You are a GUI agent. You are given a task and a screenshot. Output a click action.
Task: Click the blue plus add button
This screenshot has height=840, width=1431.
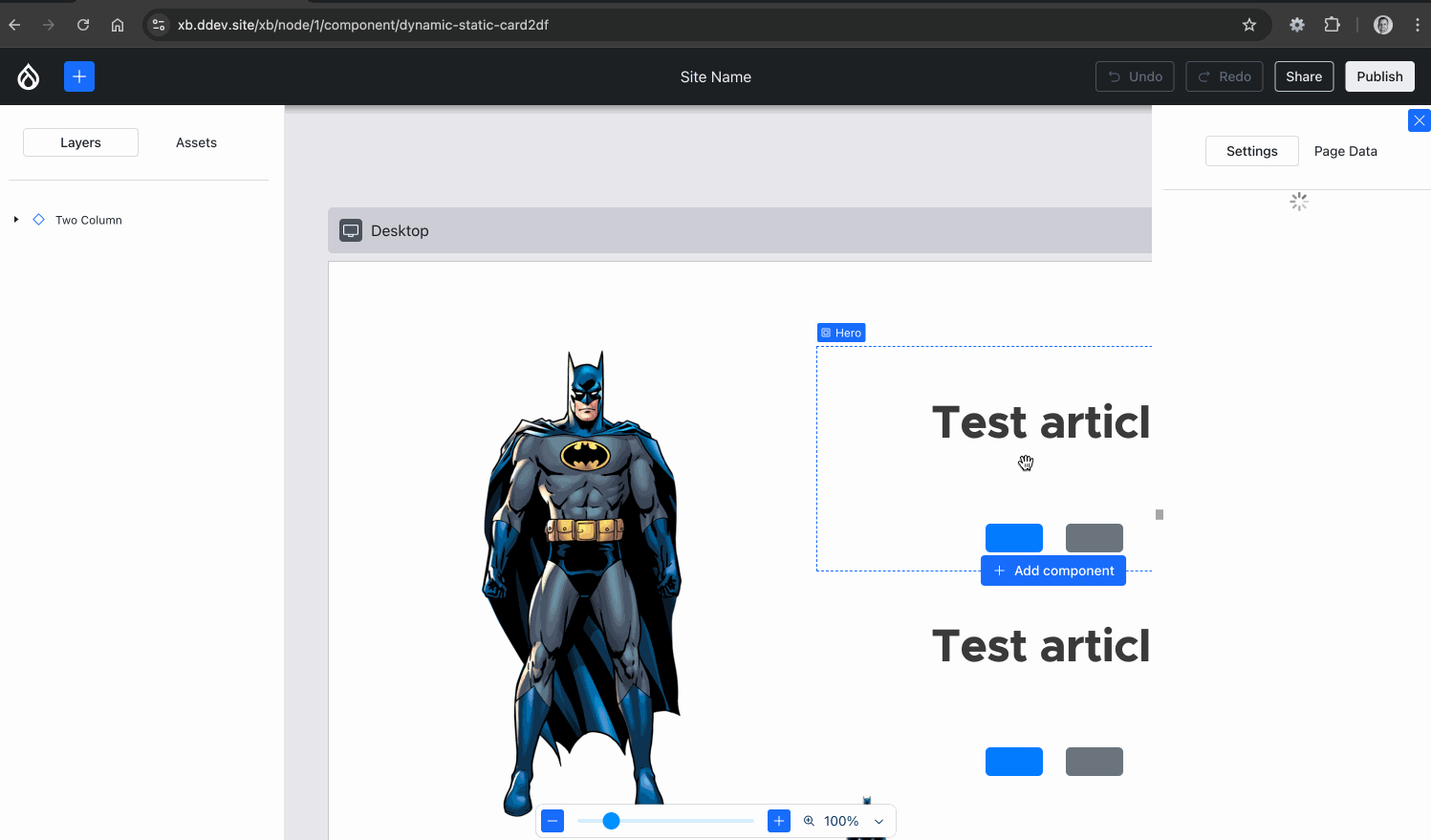(x=79, y=76)
